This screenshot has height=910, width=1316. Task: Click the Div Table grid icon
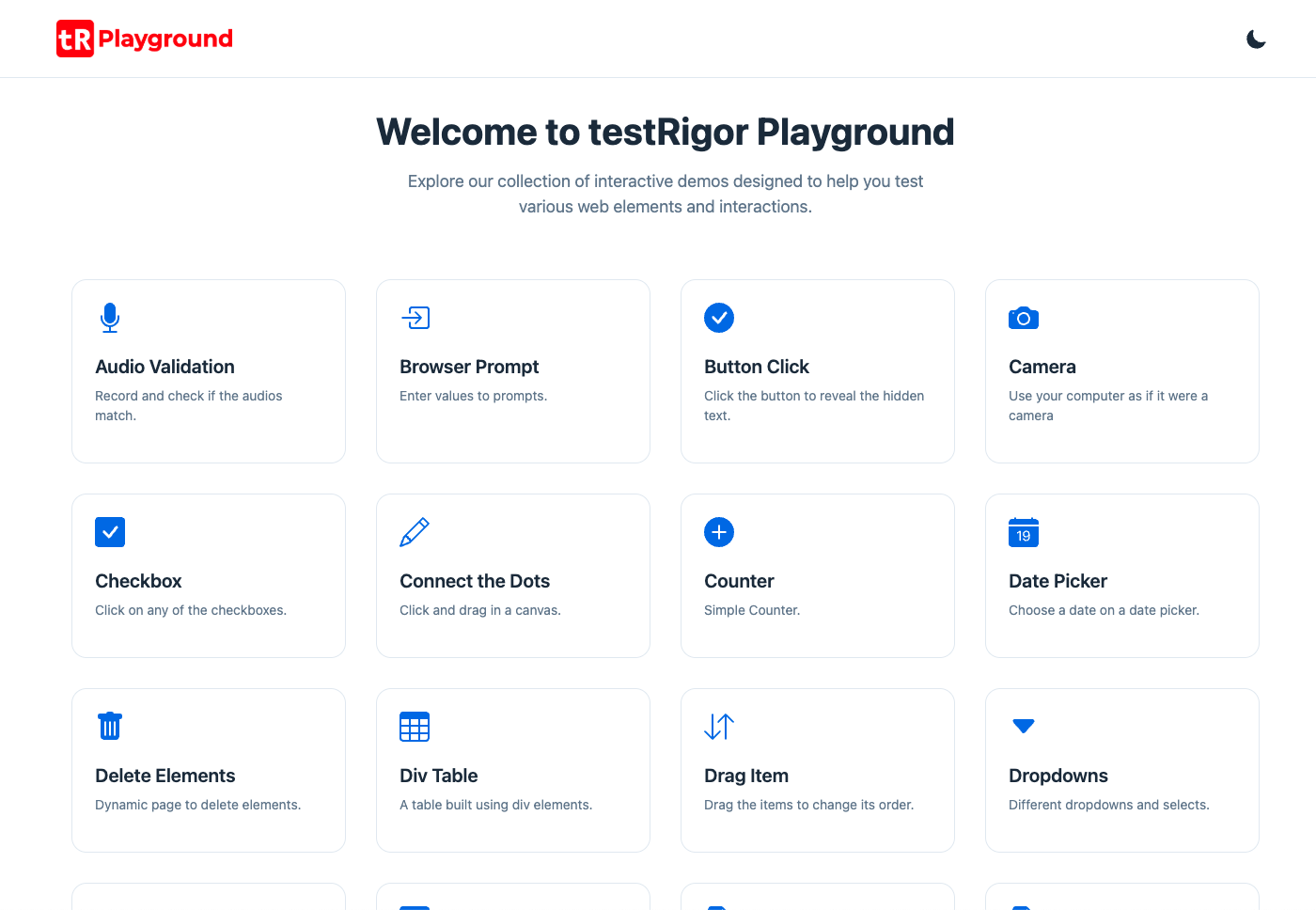tap(415, 727)
